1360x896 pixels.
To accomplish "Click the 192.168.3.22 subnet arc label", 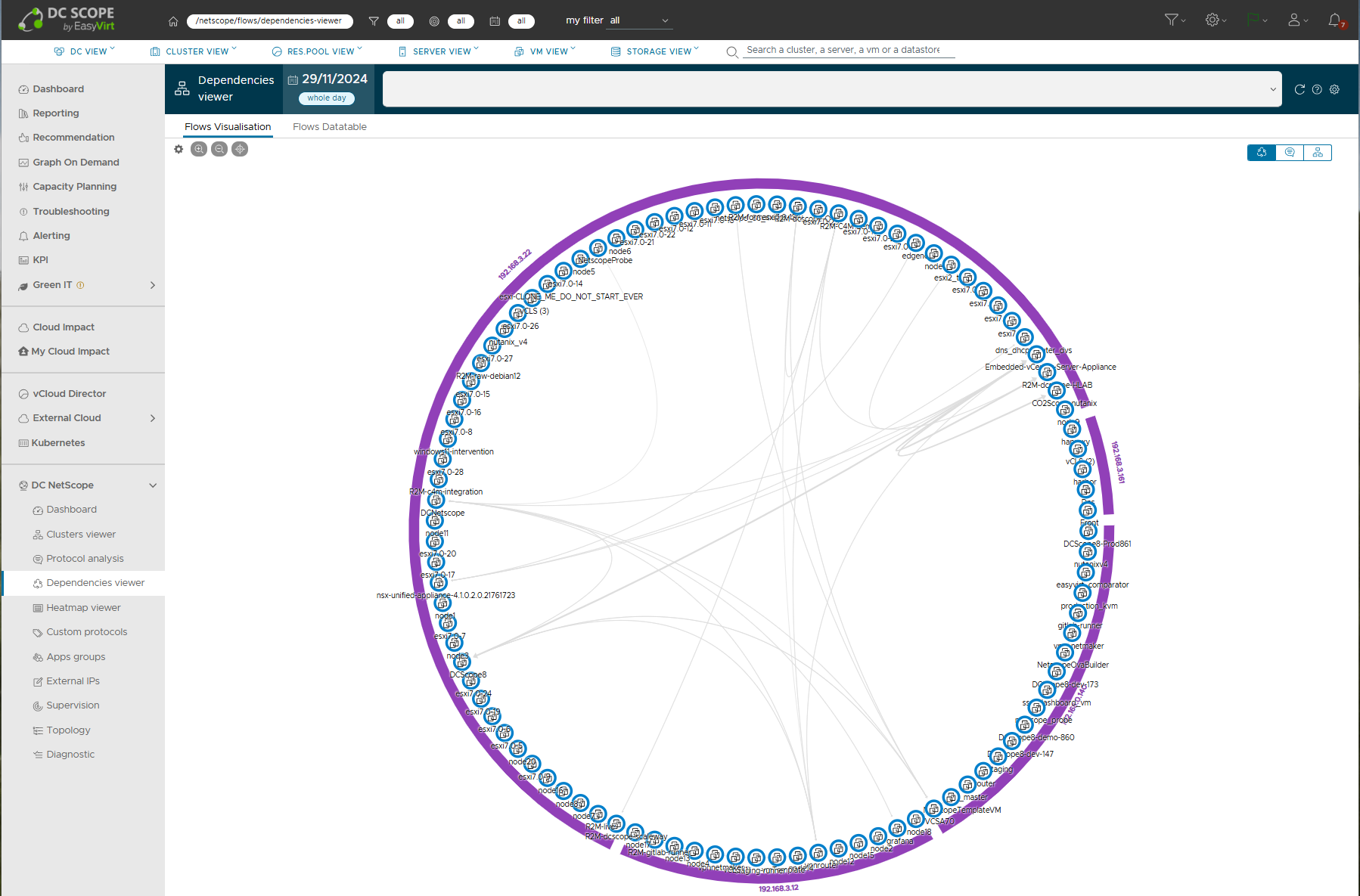I will click(514, 265).
